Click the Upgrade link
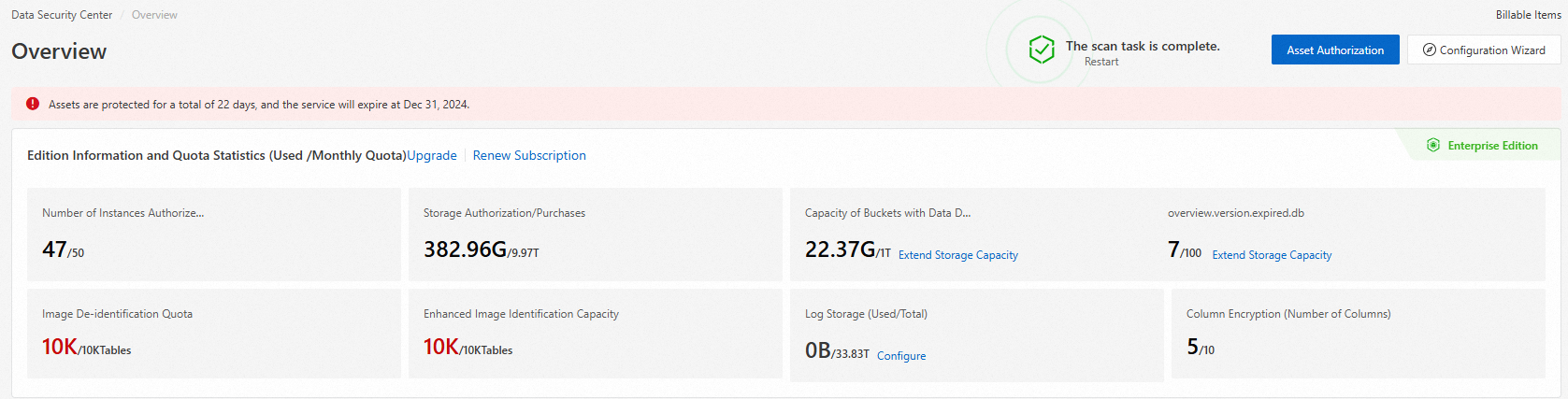Image resolution: width=1568 pixels, height=399 pixels. tap(432, 155)
